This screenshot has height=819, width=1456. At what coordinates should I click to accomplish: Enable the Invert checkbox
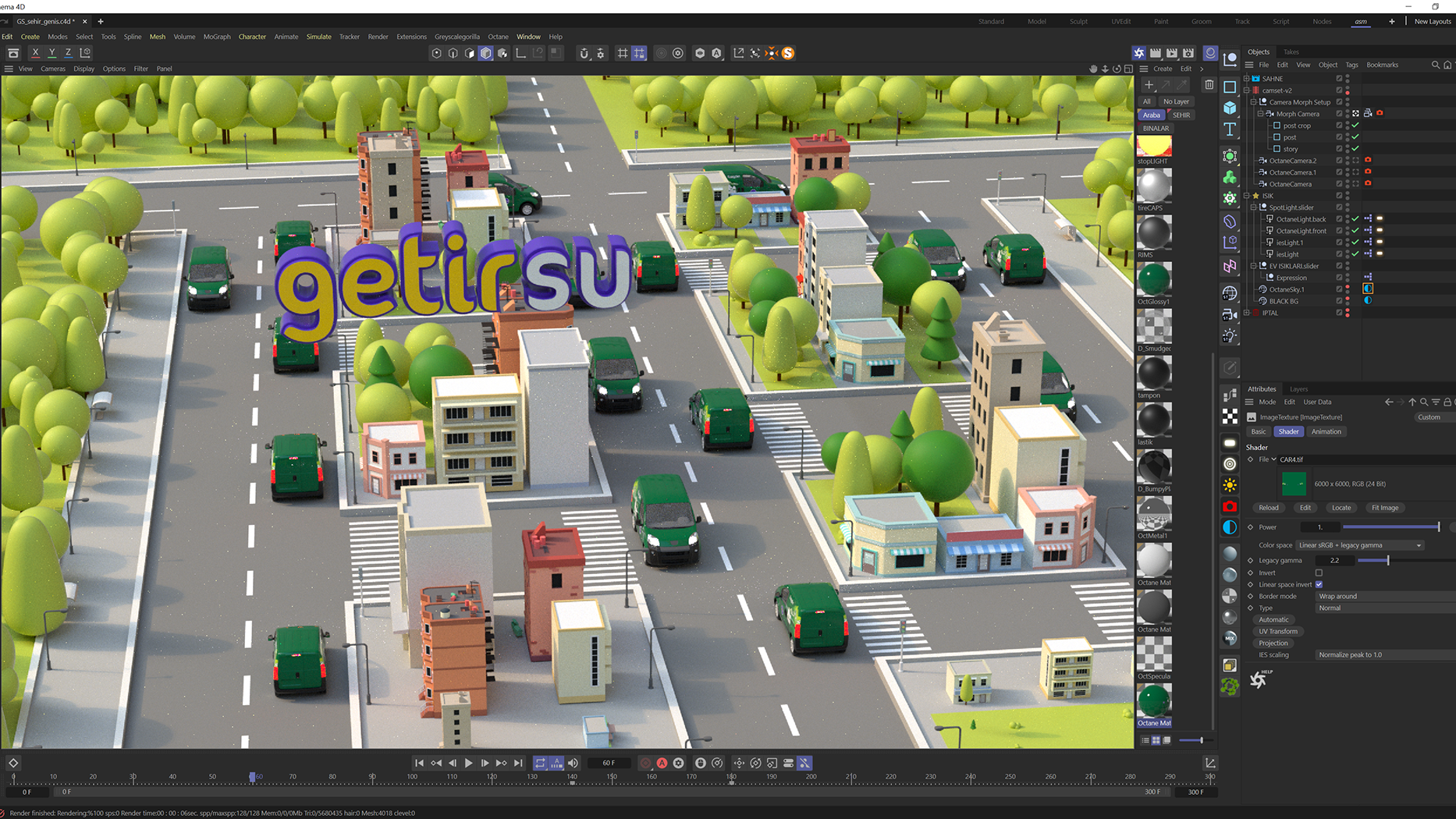tap(1319, 573)
